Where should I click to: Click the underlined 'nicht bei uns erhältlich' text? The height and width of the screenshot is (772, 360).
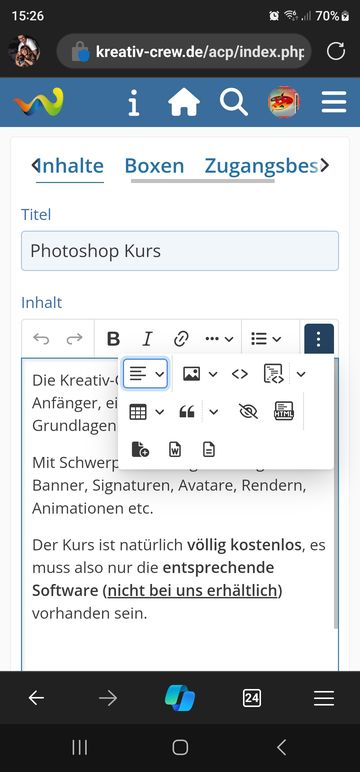pos(192,590)
